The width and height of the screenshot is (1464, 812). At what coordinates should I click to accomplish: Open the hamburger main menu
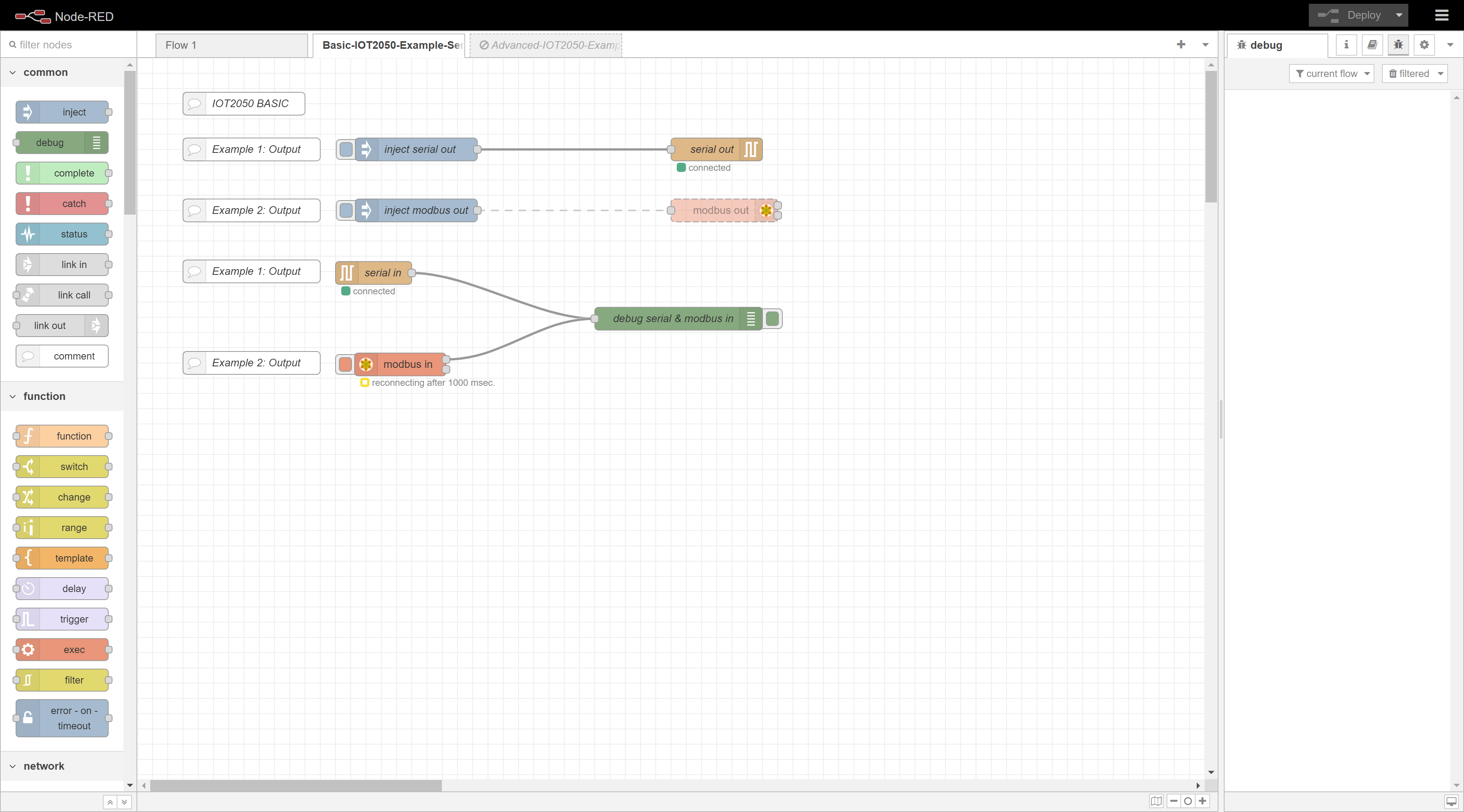click(1442, 15)
